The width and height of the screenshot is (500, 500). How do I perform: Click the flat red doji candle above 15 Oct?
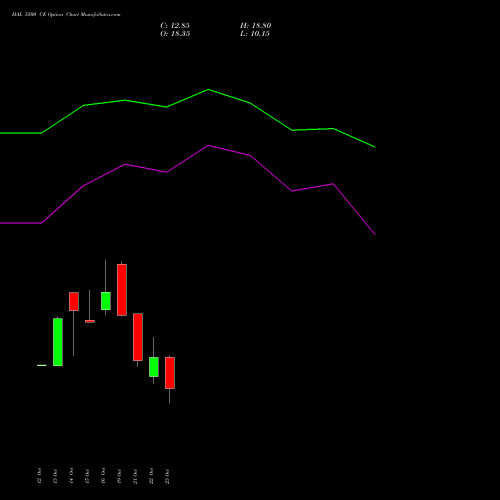pyautogui.click(x=90, y=321)
